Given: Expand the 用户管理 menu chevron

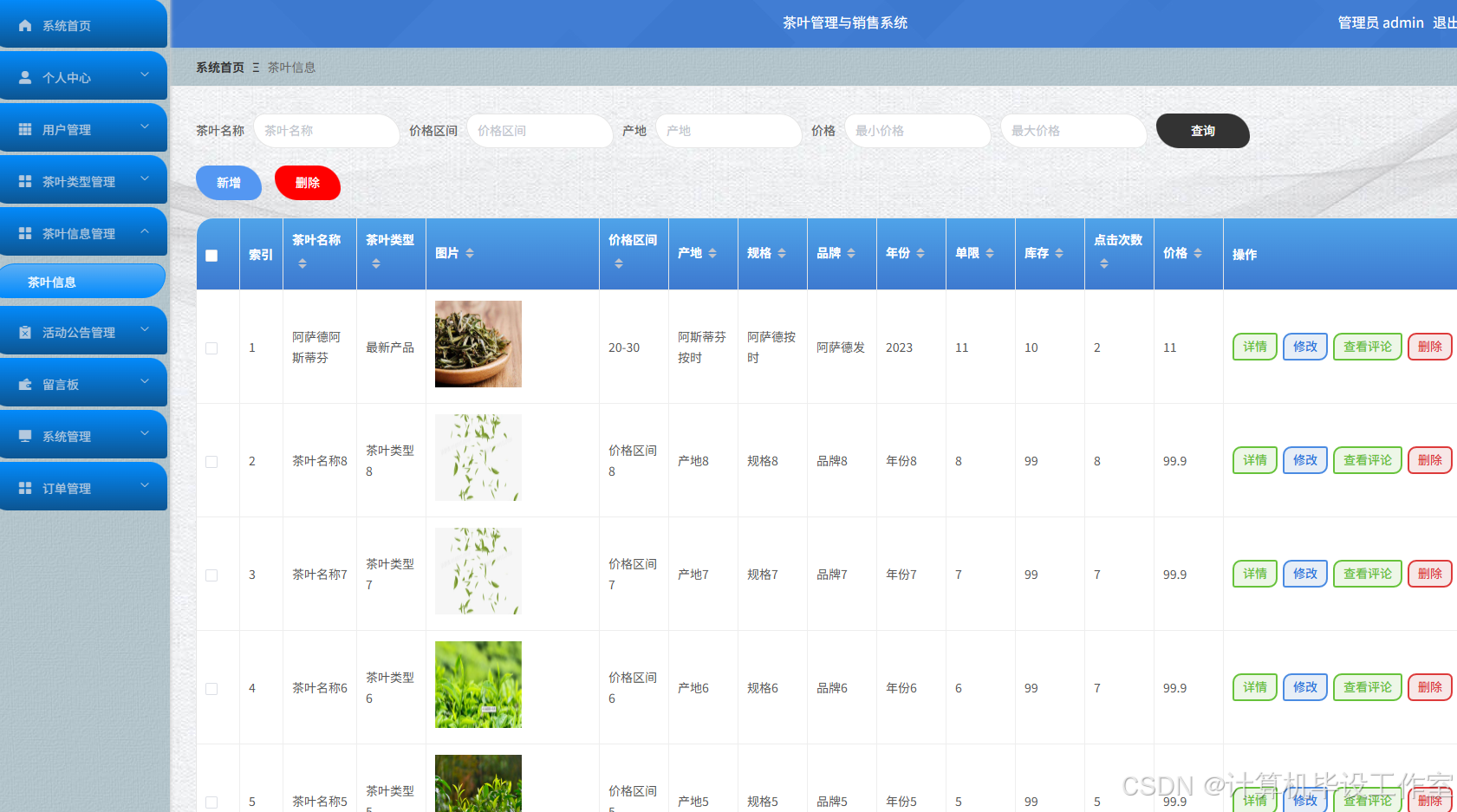Looking at the screenshot, I should tap(145, 127).
